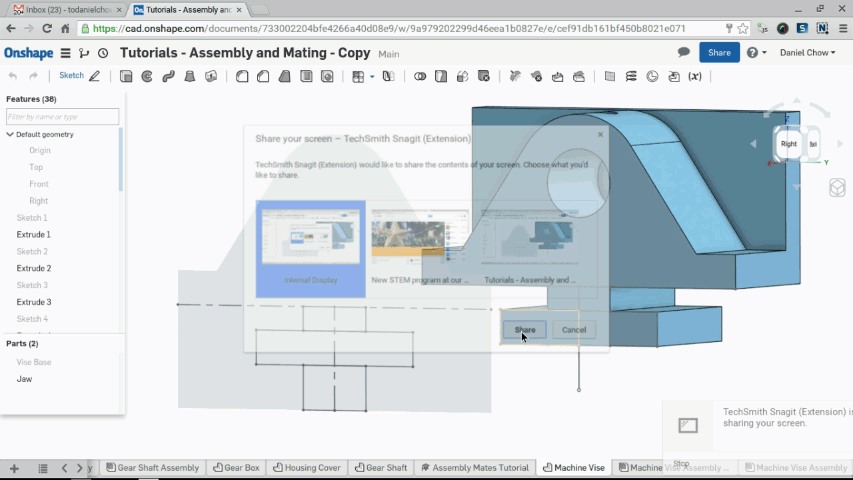Select the Boolean tool icon
The image size is (853, 480).
(x=419, y=76)
